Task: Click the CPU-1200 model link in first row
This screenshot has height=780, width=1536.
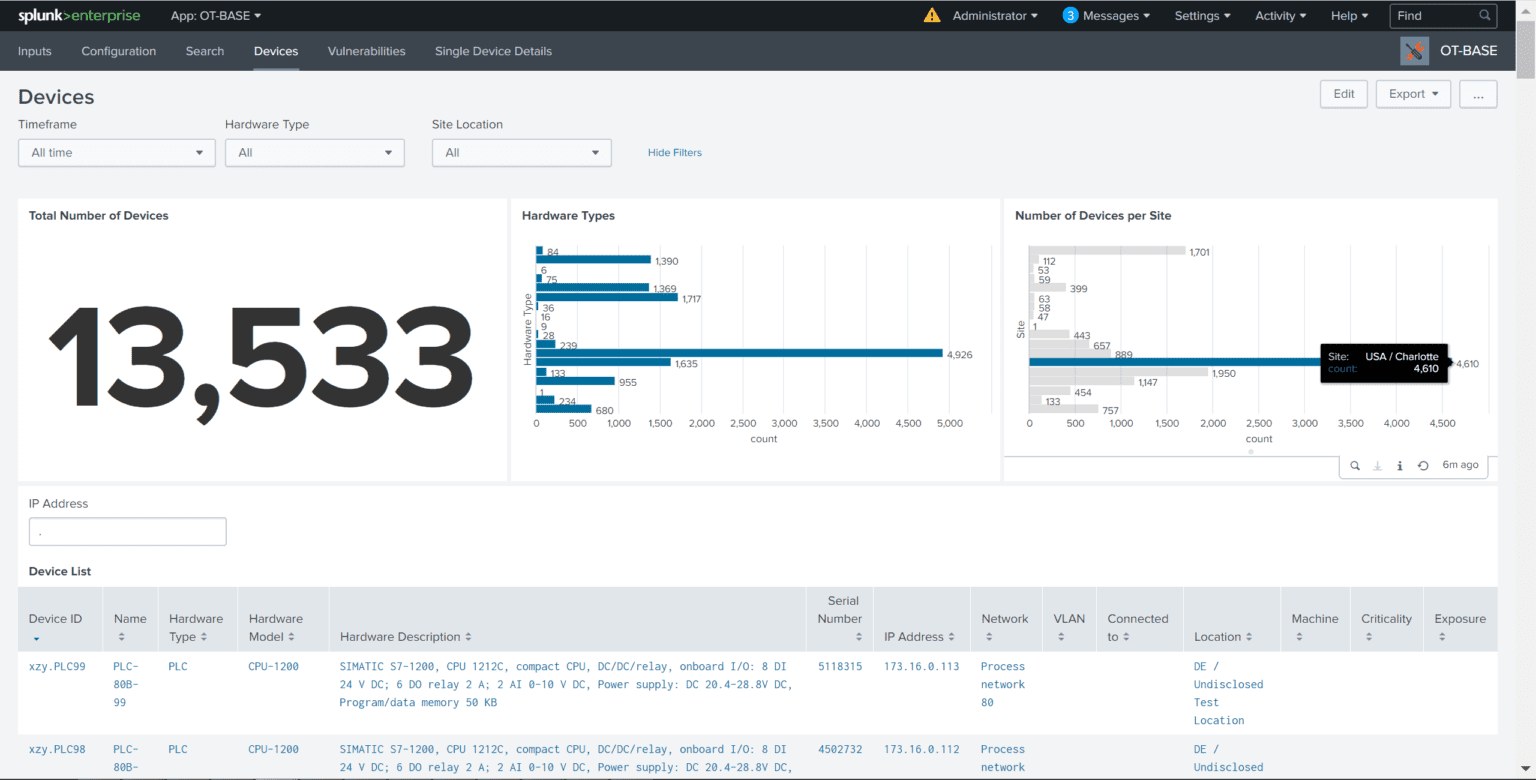Action: click(x=274, y=666)
